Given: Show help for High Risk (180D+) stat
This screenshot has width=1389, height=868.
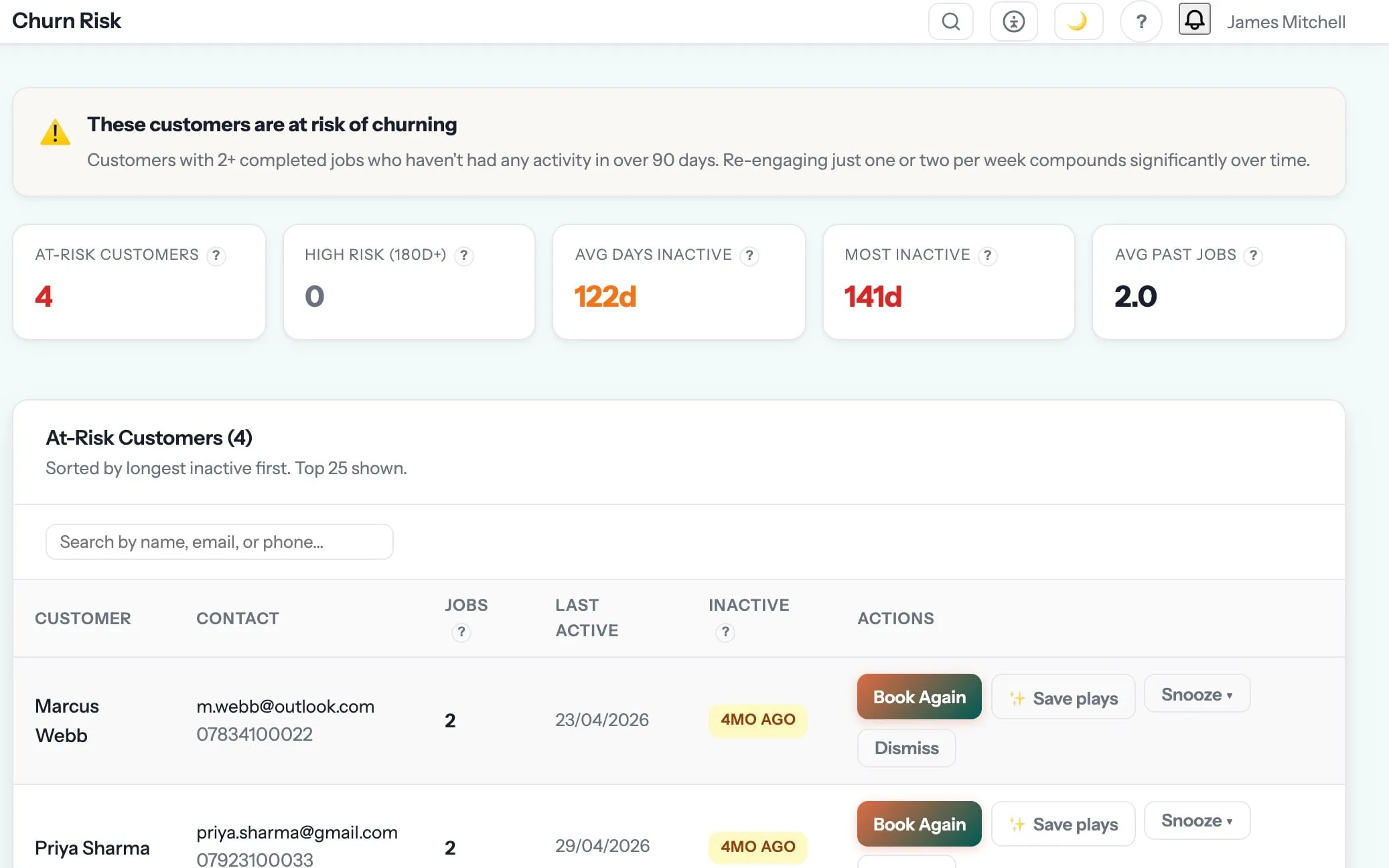Looking at the screenshot, I should (463, 255).
